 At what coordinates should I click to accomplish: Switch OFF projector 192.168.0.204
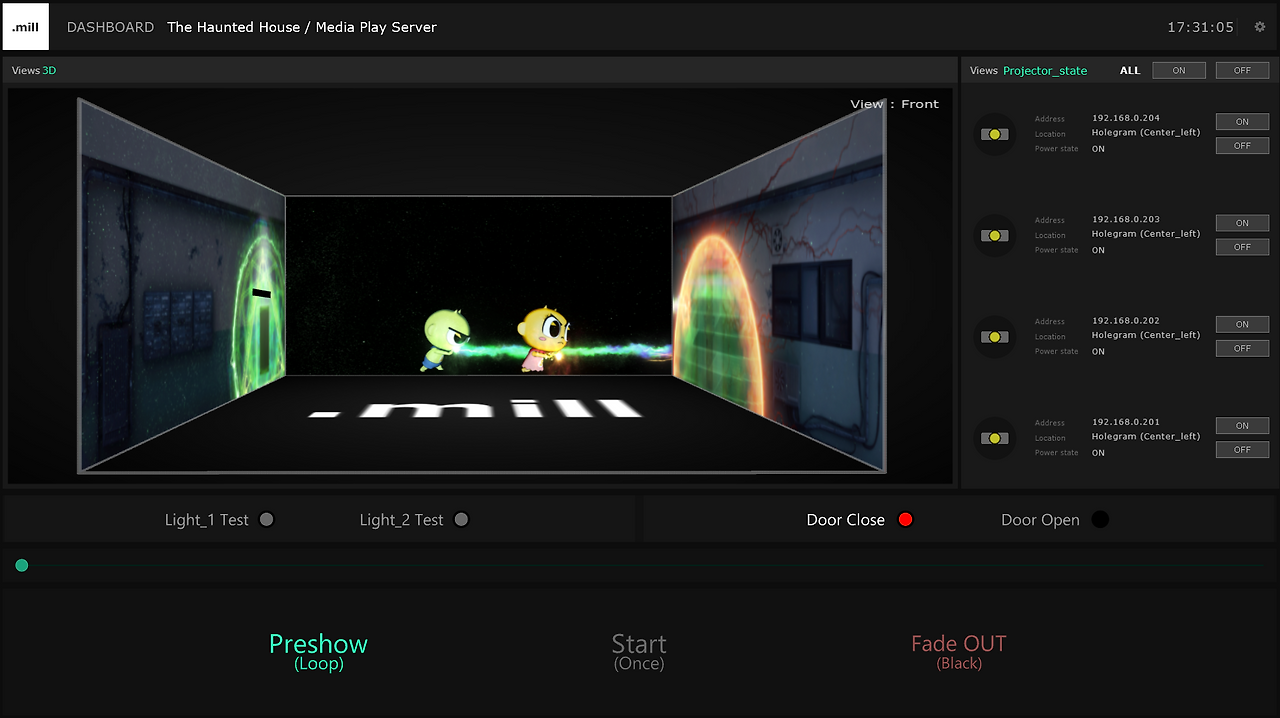(x=1242, y=146)
